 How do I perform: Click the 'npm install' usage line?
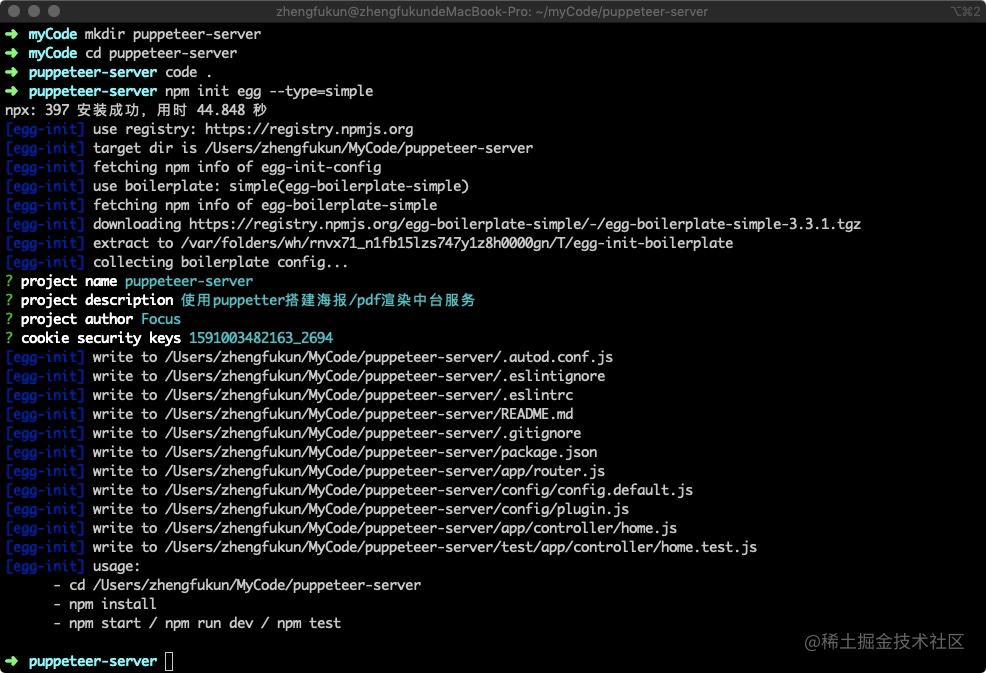coord(105,604)
